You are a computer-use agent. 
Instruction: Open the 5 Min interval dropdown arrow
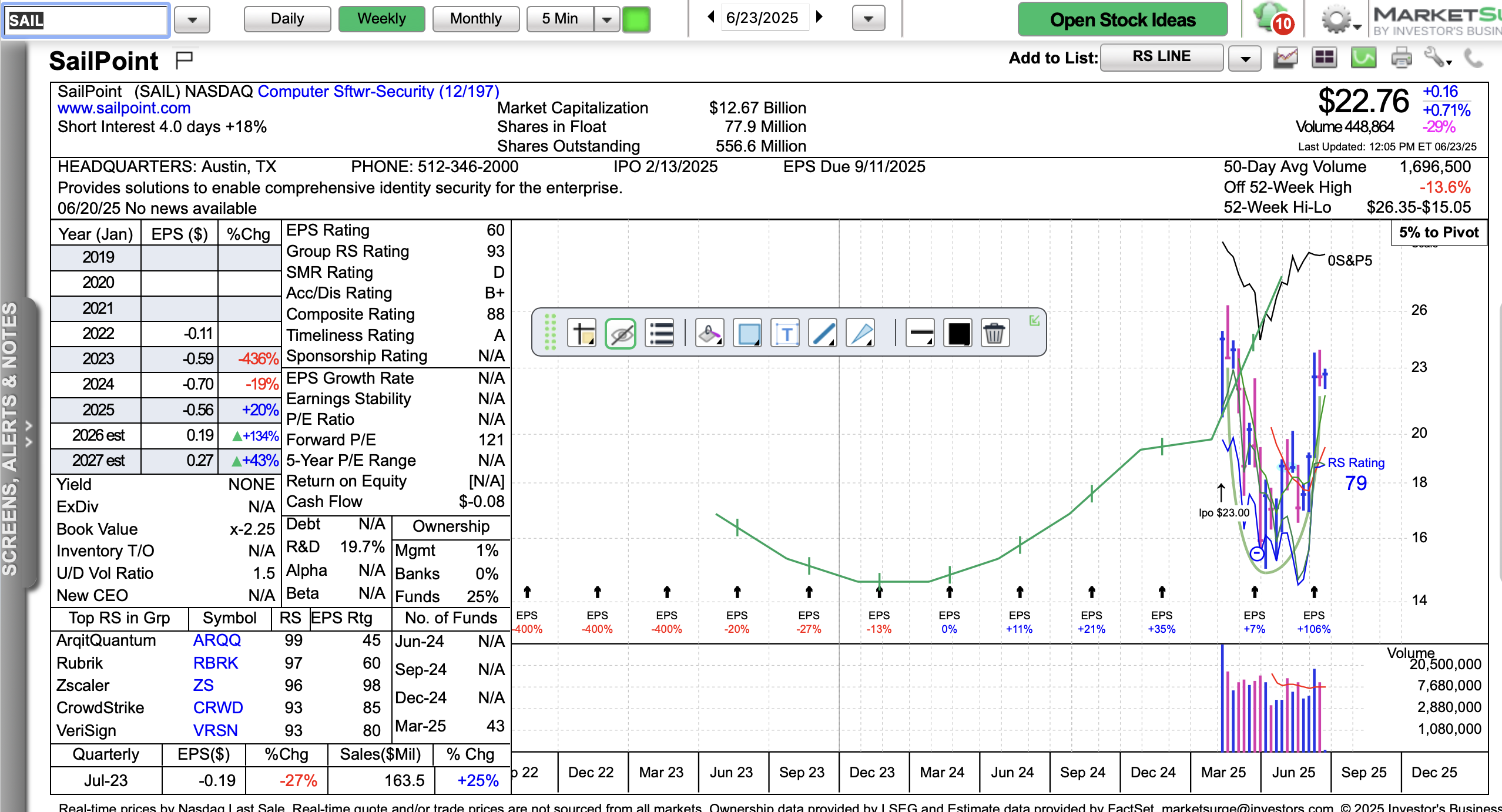(x=607, y=19)
